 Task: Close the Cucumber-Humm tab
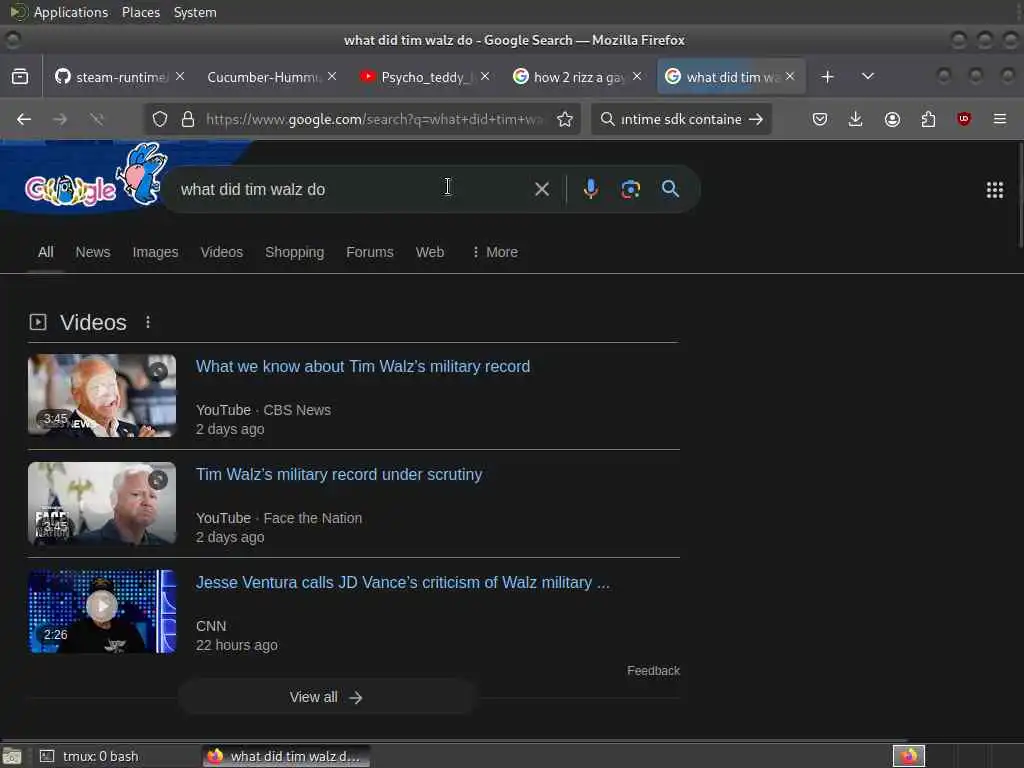coord(332,76)
